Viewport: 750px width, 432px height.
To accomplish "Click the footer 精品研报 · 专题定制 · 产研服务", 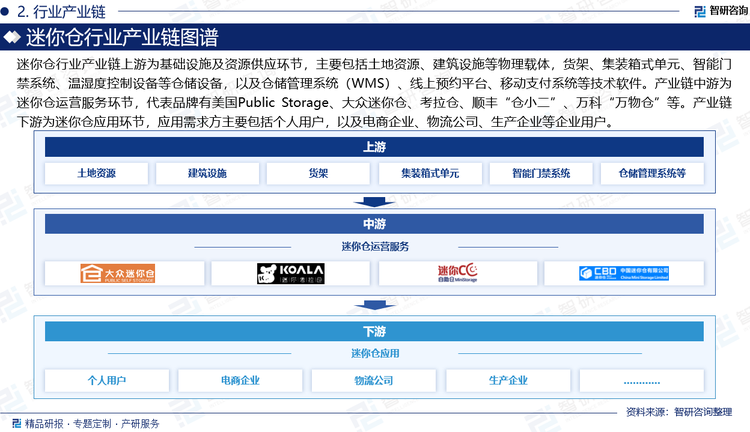I will [x=92, y=423].
